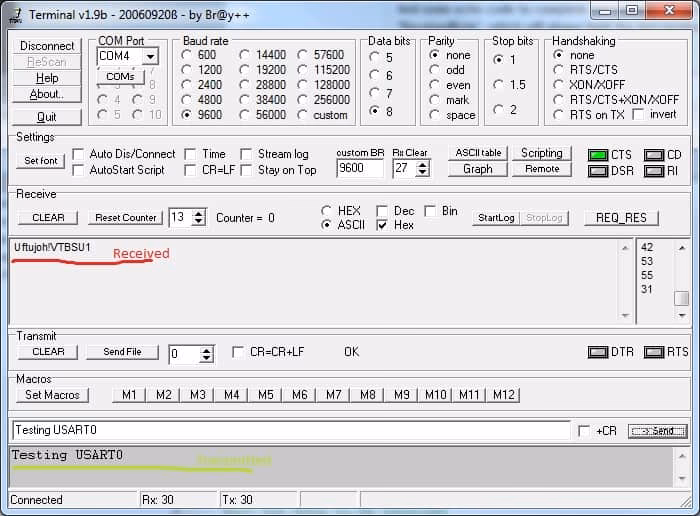Image resolution: width=700 pixels, height=516 pixels.
Task: Enable AutoStart Script checkbox
Action: (78, 170)
